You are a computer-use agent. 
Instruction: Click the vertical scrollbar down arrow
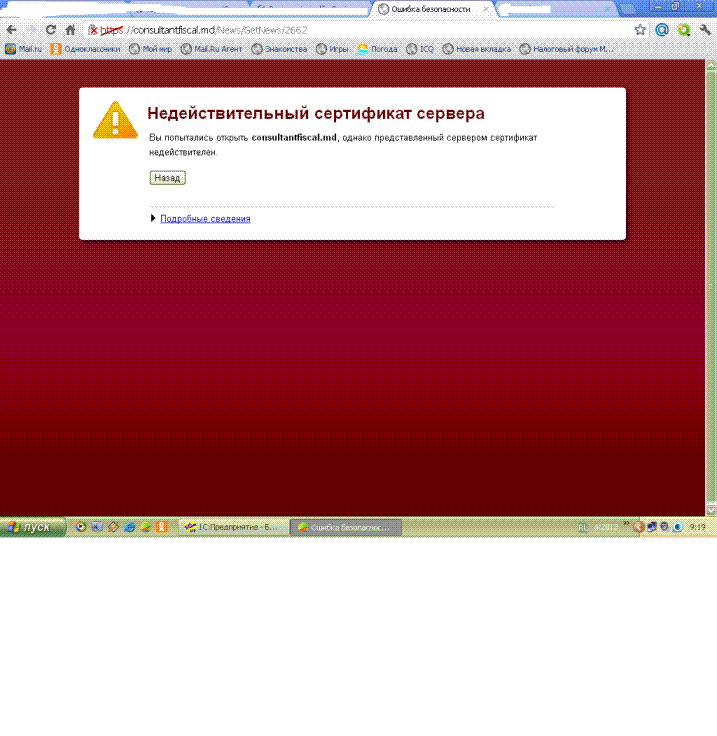[711, 510]
